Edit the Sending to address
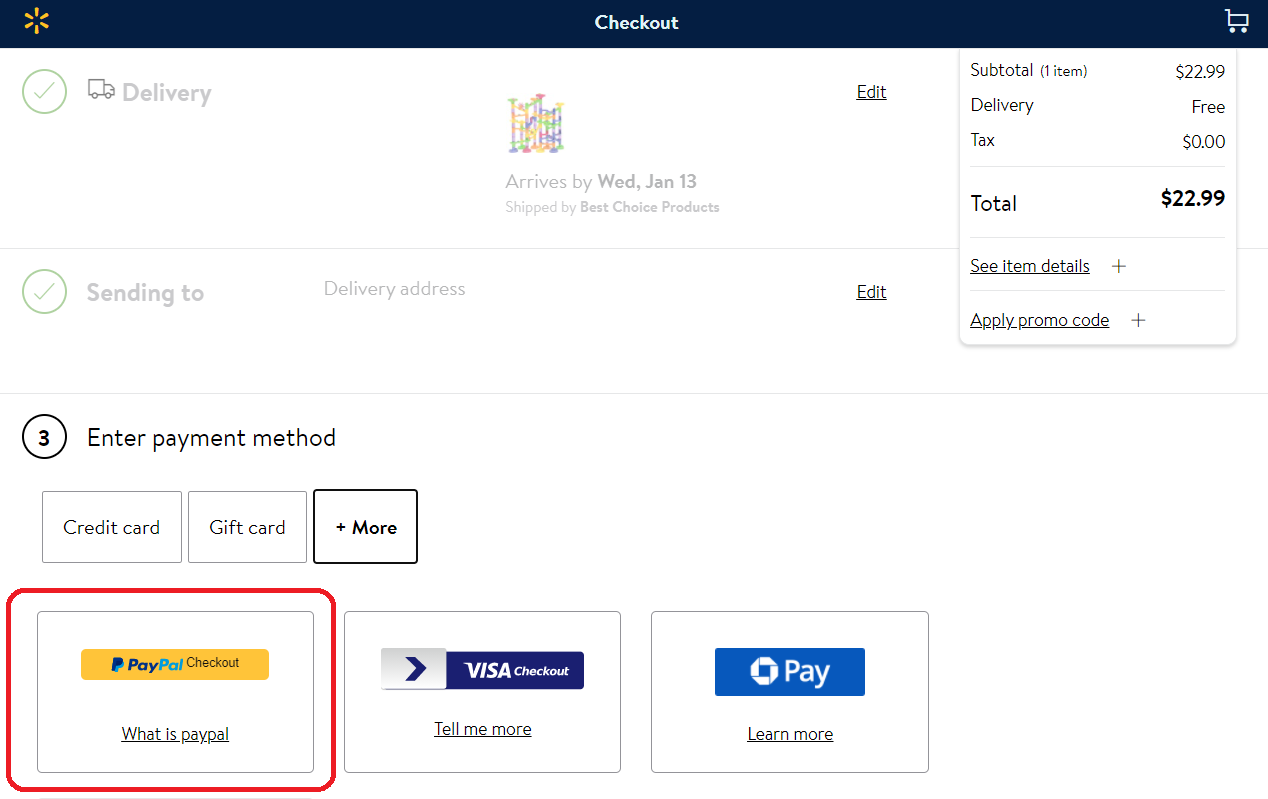Image resolution: width=1268 pixels, height=799 pixels. coord(872,292)
